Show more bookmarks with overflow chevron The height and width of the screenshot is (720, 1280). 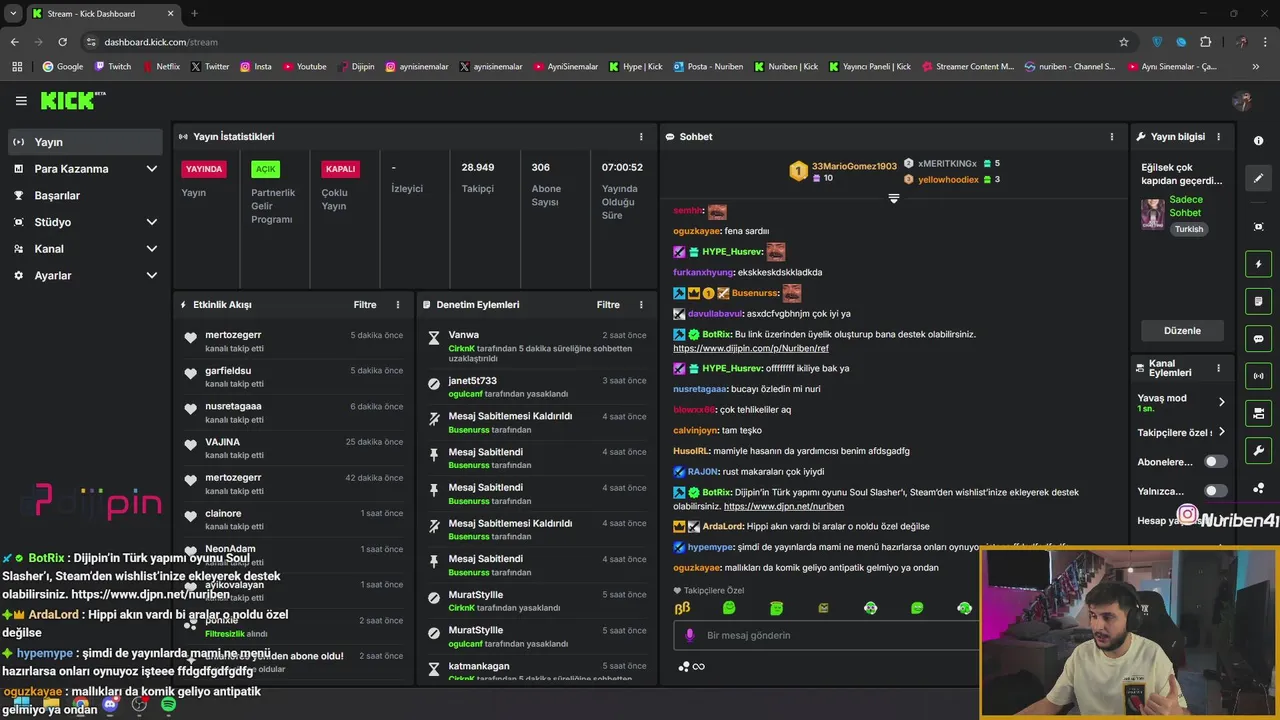click(x=1256, y=67)
